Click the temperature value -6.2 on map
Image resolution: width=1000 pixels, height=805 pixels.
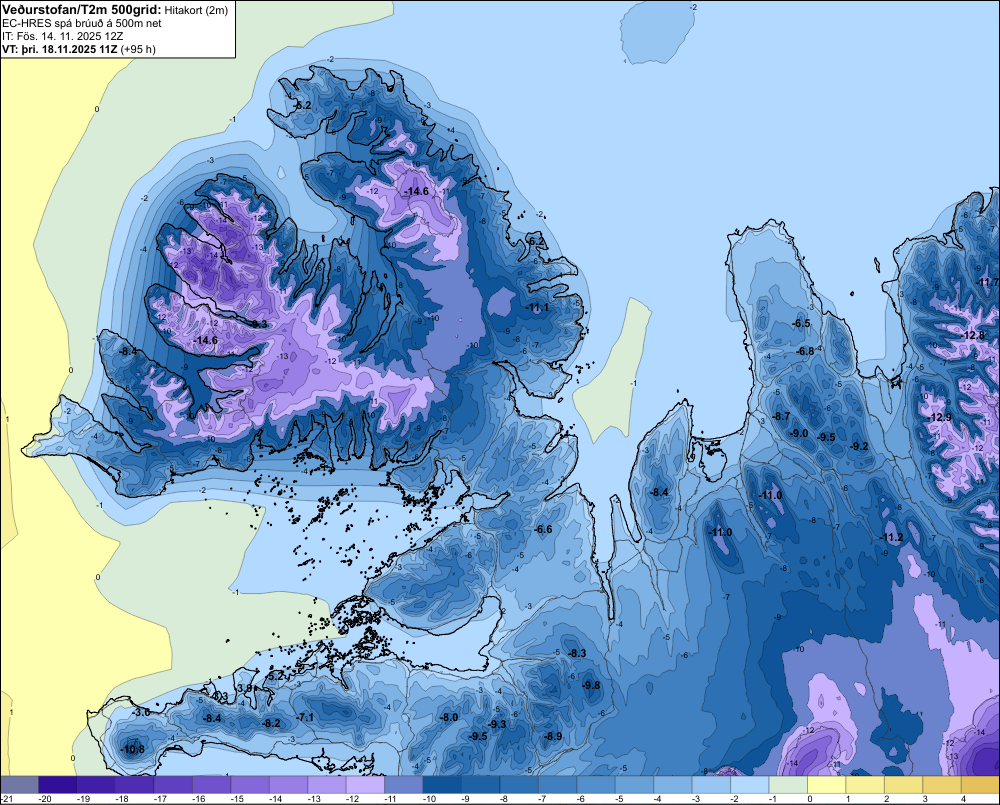(537, 241)
